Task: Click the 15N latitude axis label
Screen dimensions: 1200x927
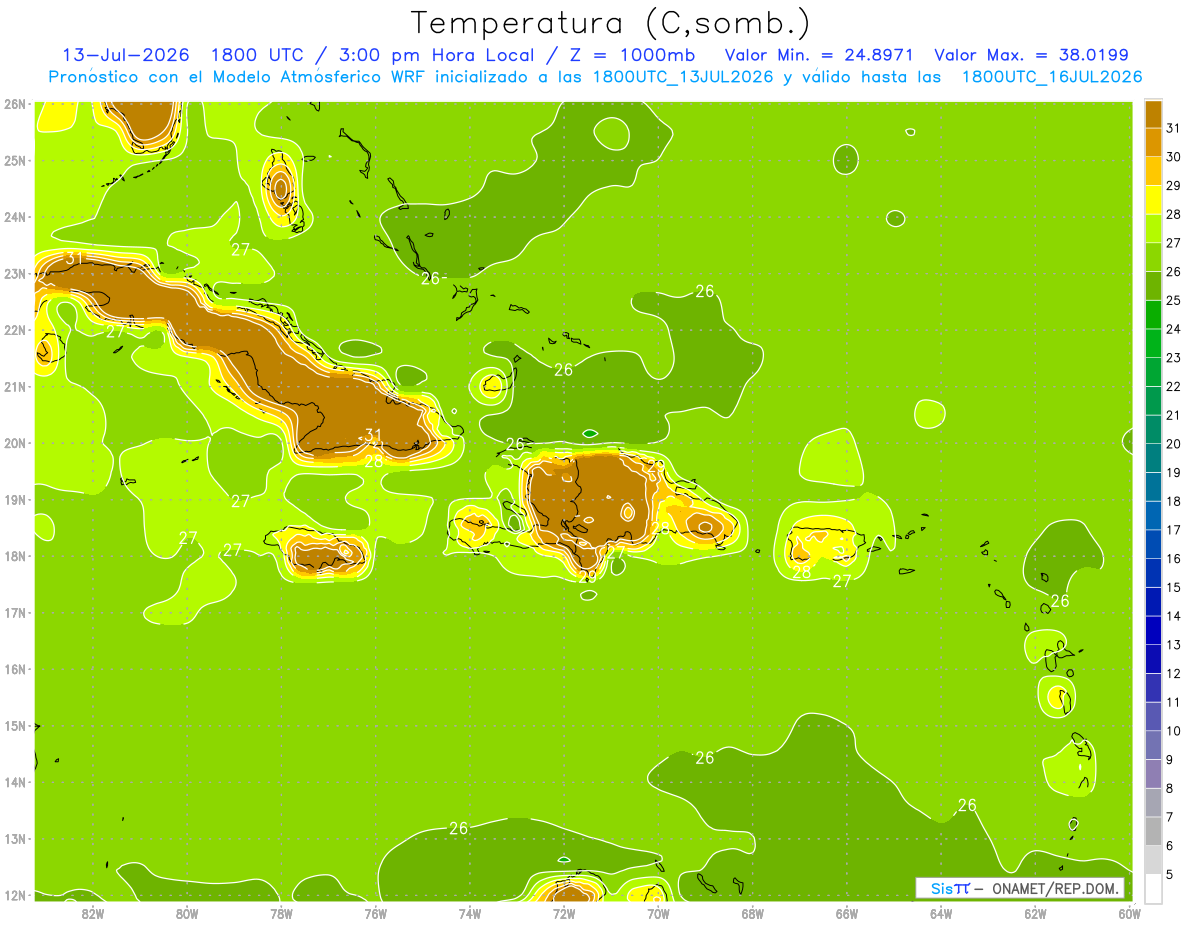Action: (x=15, y=725)
